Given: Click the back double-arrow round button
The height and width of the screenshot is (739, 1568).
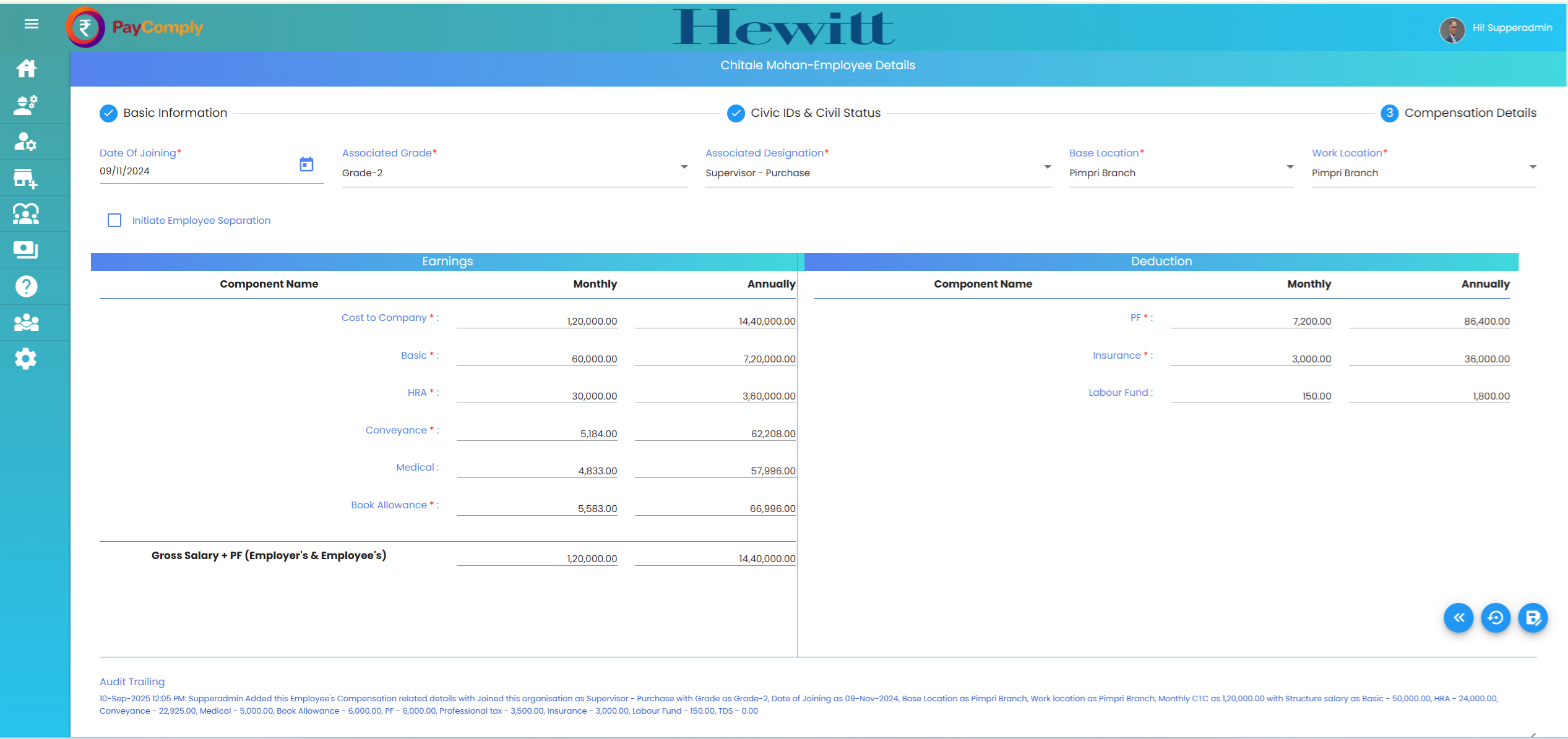Looking at the screenshot, I should click(x=1458, y=617).
